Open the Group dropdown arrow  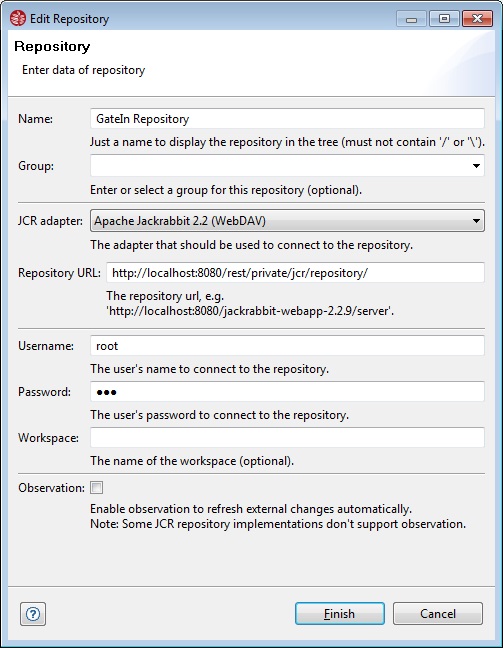(x=476, y=166)
